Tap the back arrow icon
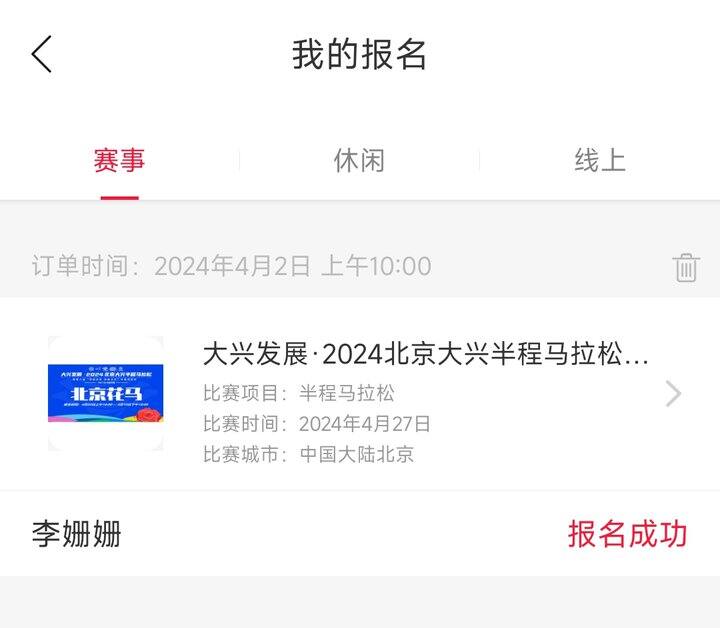 pos(41,54)
